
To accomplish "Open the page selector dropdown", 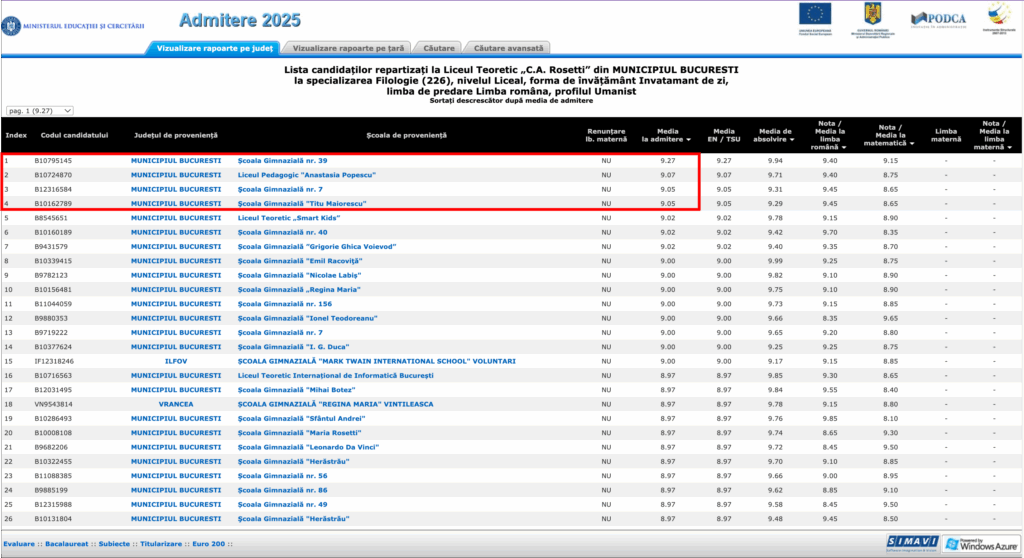I will (x=40, y=111).
